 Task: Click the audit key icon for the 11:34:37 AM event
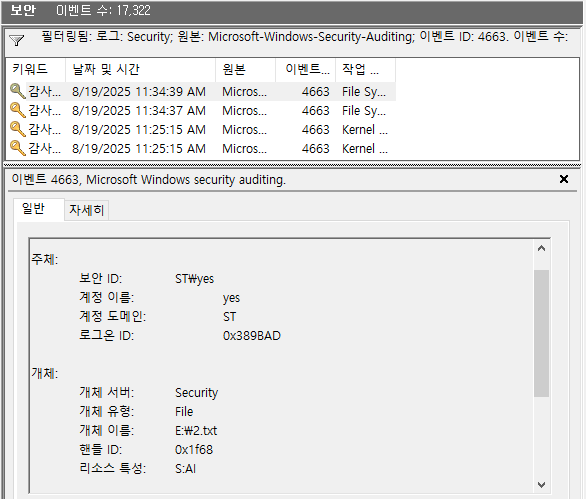17,110
